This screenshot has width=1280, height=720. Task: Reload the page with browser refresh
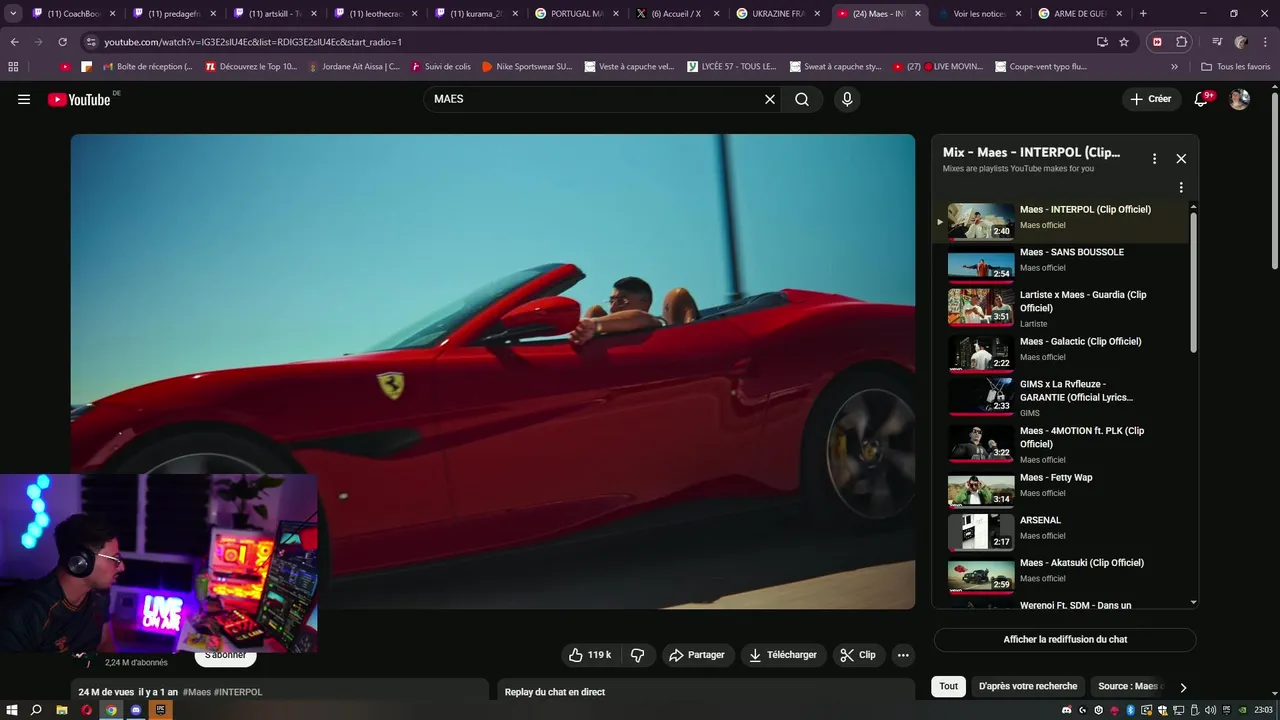coord(62,42)
